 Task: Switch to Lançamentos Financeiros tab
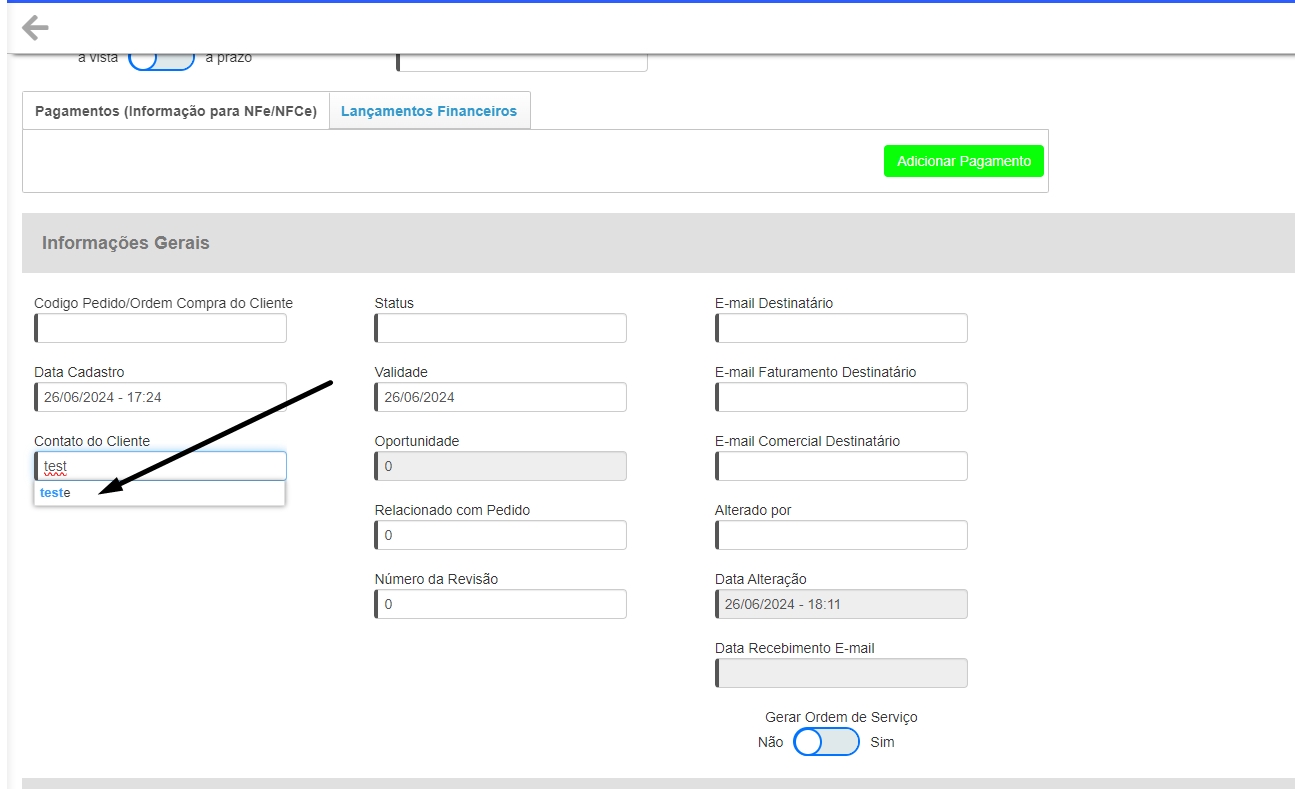point(429,111)
